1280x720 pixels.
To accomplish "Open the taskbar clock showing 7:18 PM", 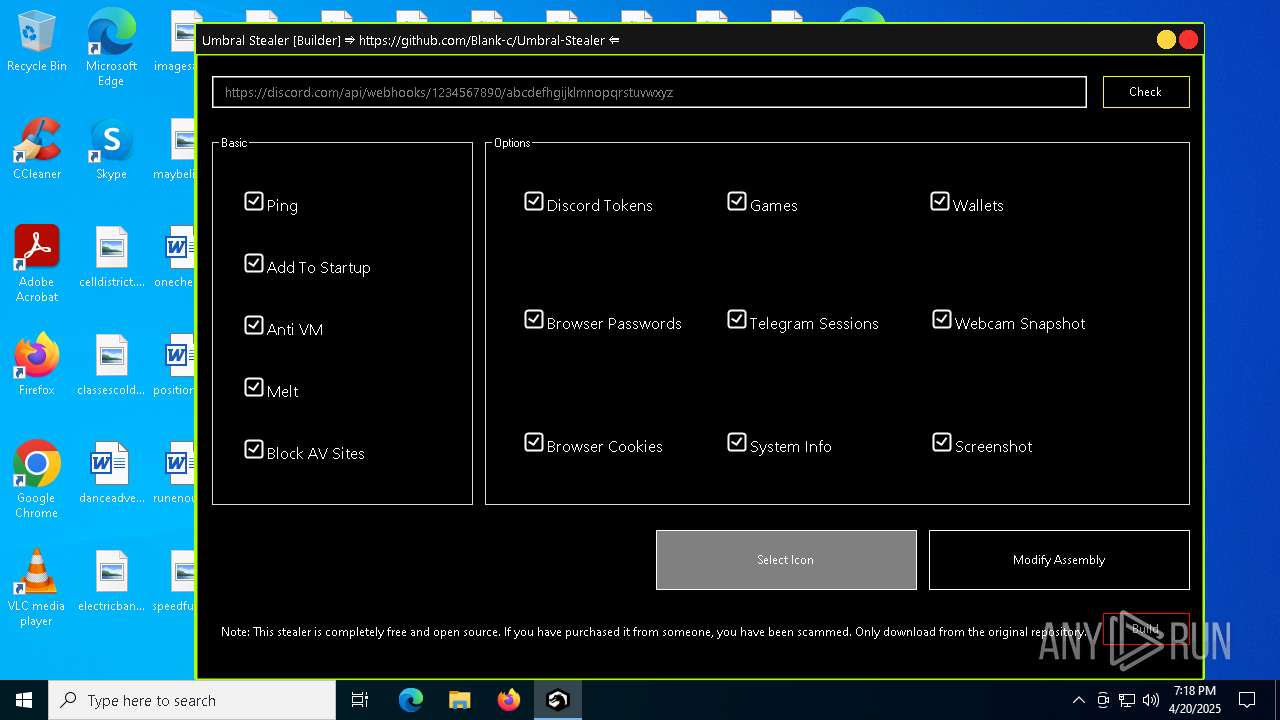I will pyautogui.click(x=1195, y=700).
